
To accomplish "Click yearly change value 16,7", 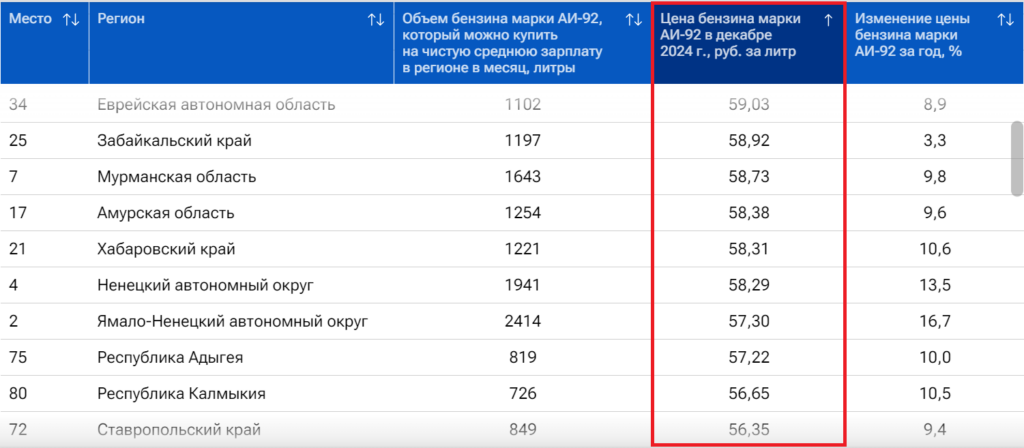I will point(935,321).
